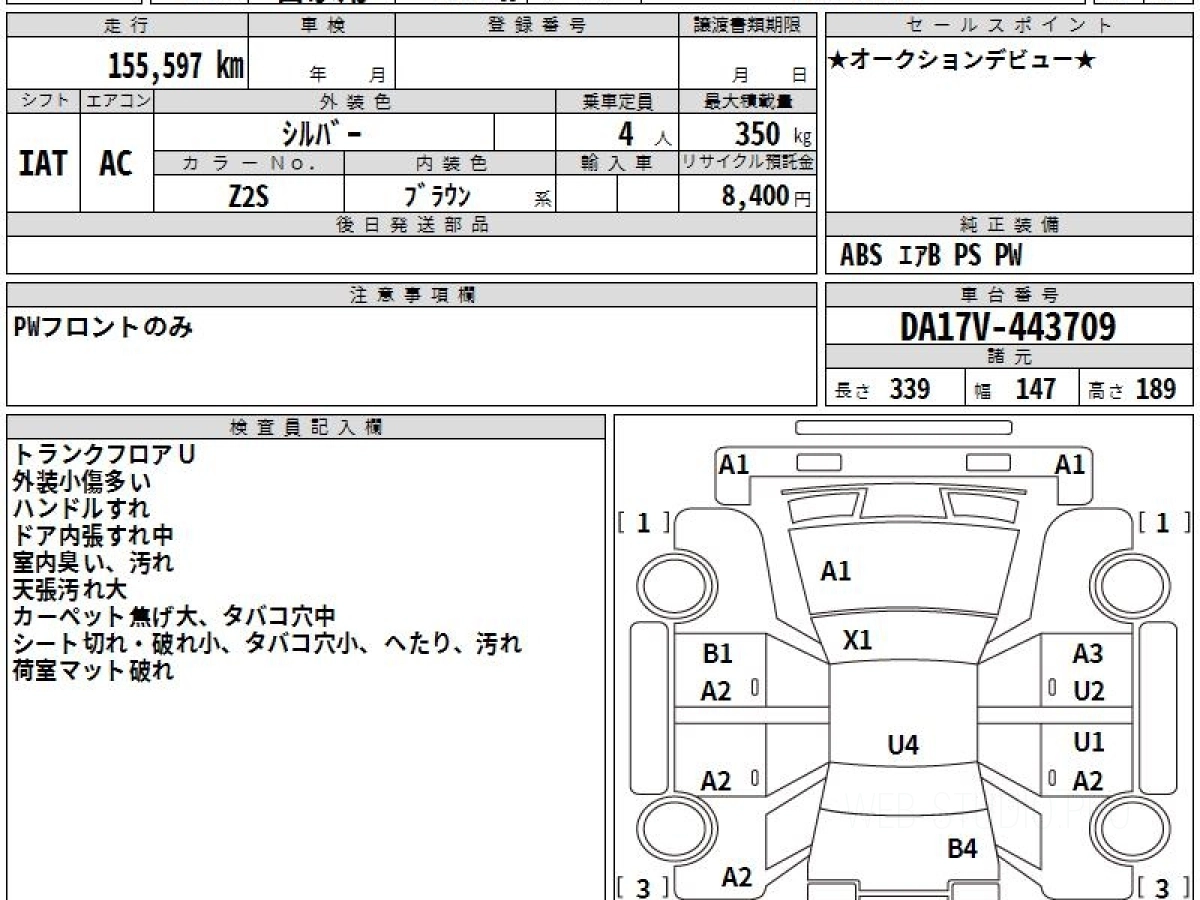Click the PWフロントのみ notice text

(104, 327)
